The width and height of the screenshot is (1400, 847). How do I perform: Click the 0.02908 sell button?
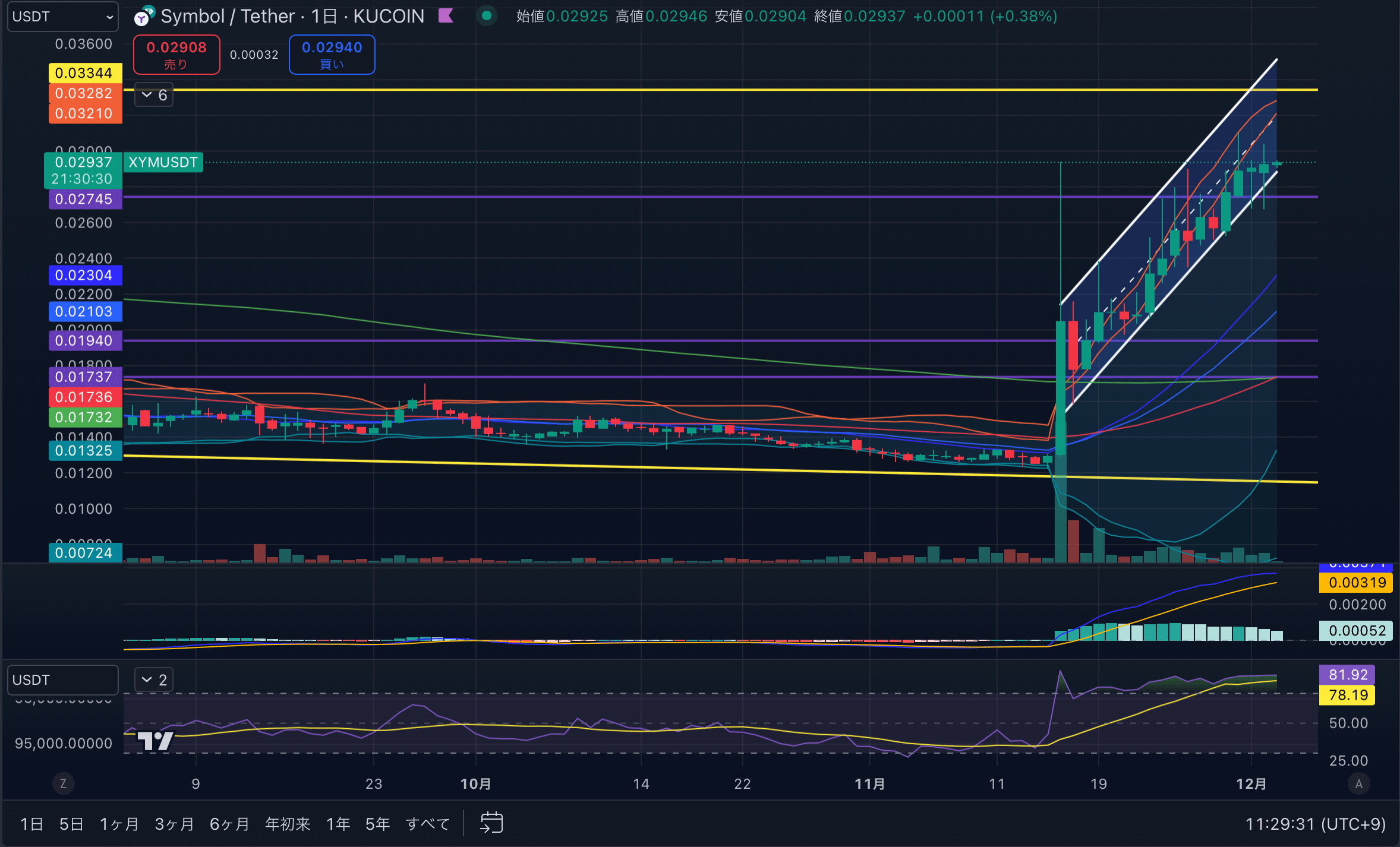tap(176, 55)
